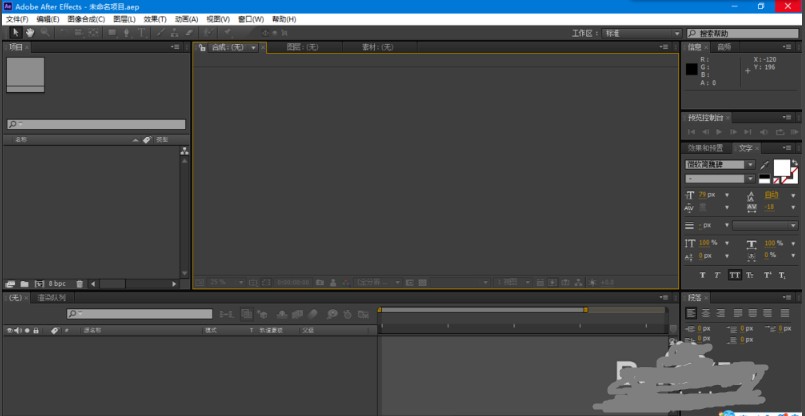This screenshot has height=416, width=805.
Task: Click the trash delete icon in Project panel
Action: [x=80, y=284]
